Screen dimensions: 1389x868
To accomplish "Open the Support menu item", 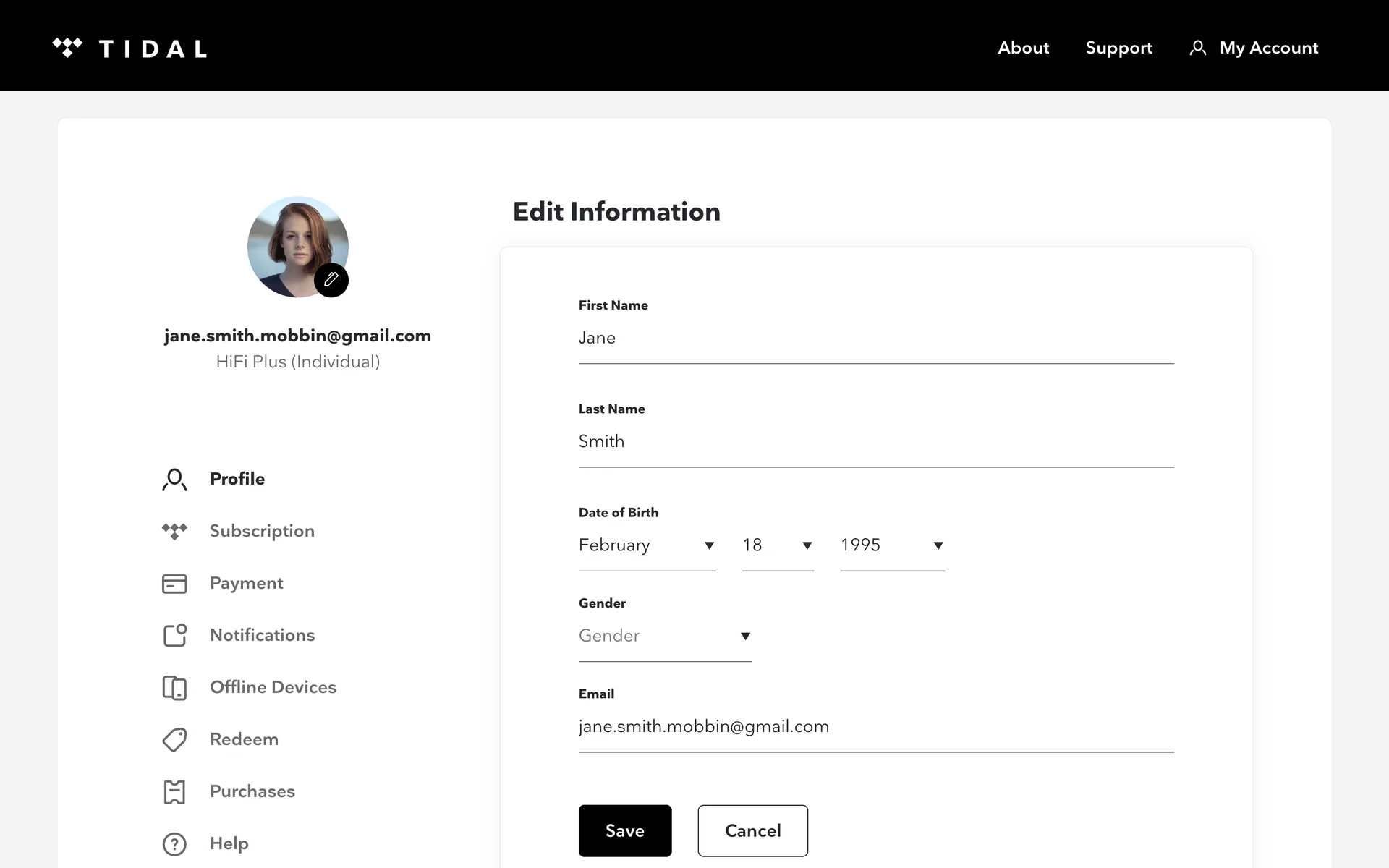I will pyautogui.click(x=1118, y=48).
